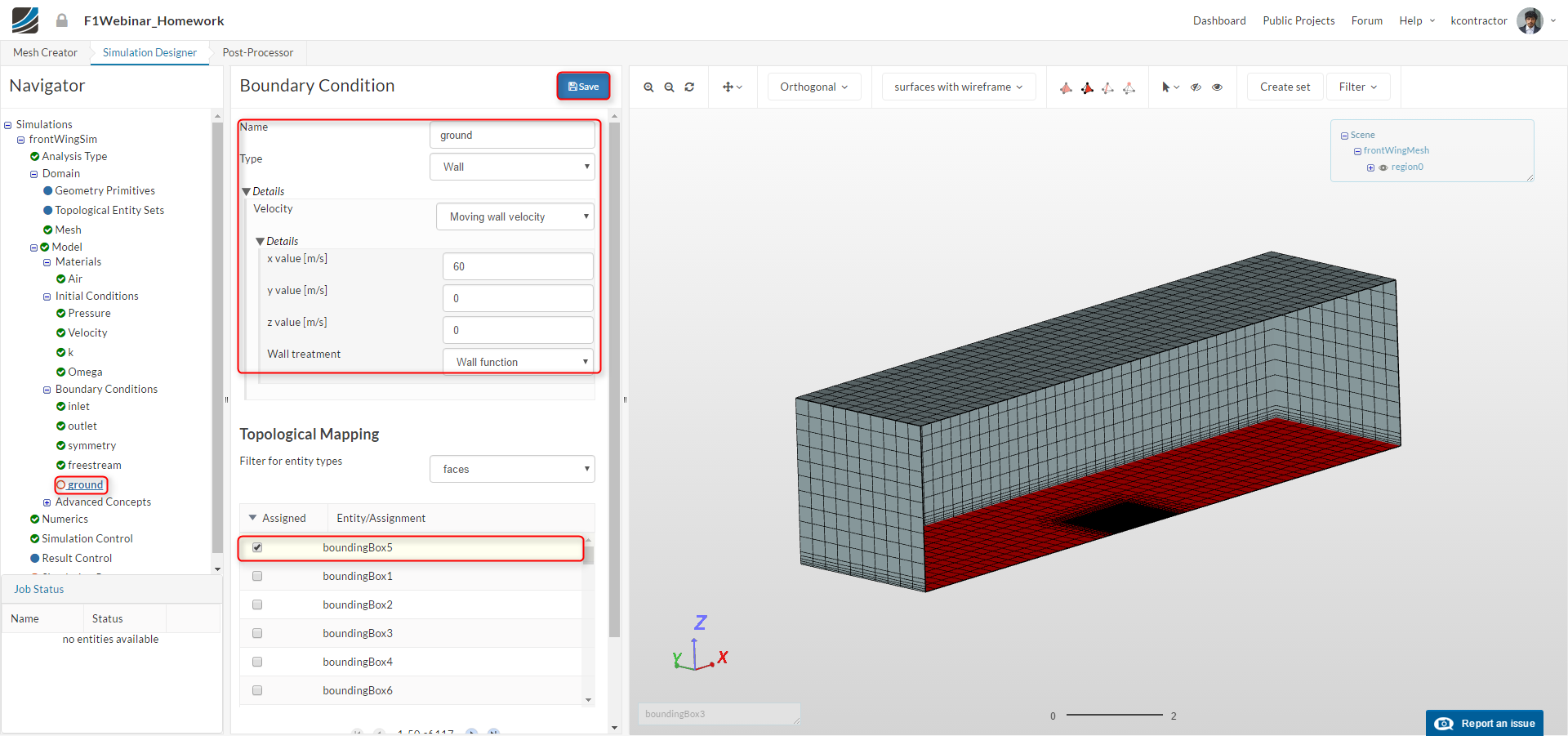
Task: Click the x value velocity input field
Action: point(518,266)
